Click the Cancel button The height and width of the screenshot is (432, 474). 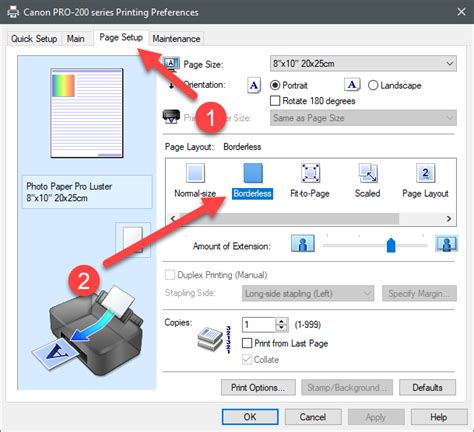(313, 417)
